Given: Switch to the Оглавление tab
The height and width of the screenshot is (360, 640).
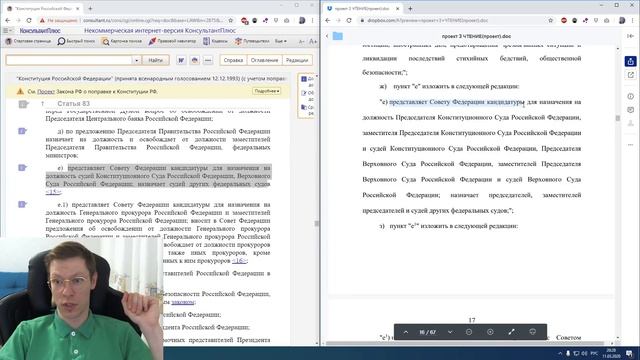Looking at the screenshot, I should pos(264,60).
